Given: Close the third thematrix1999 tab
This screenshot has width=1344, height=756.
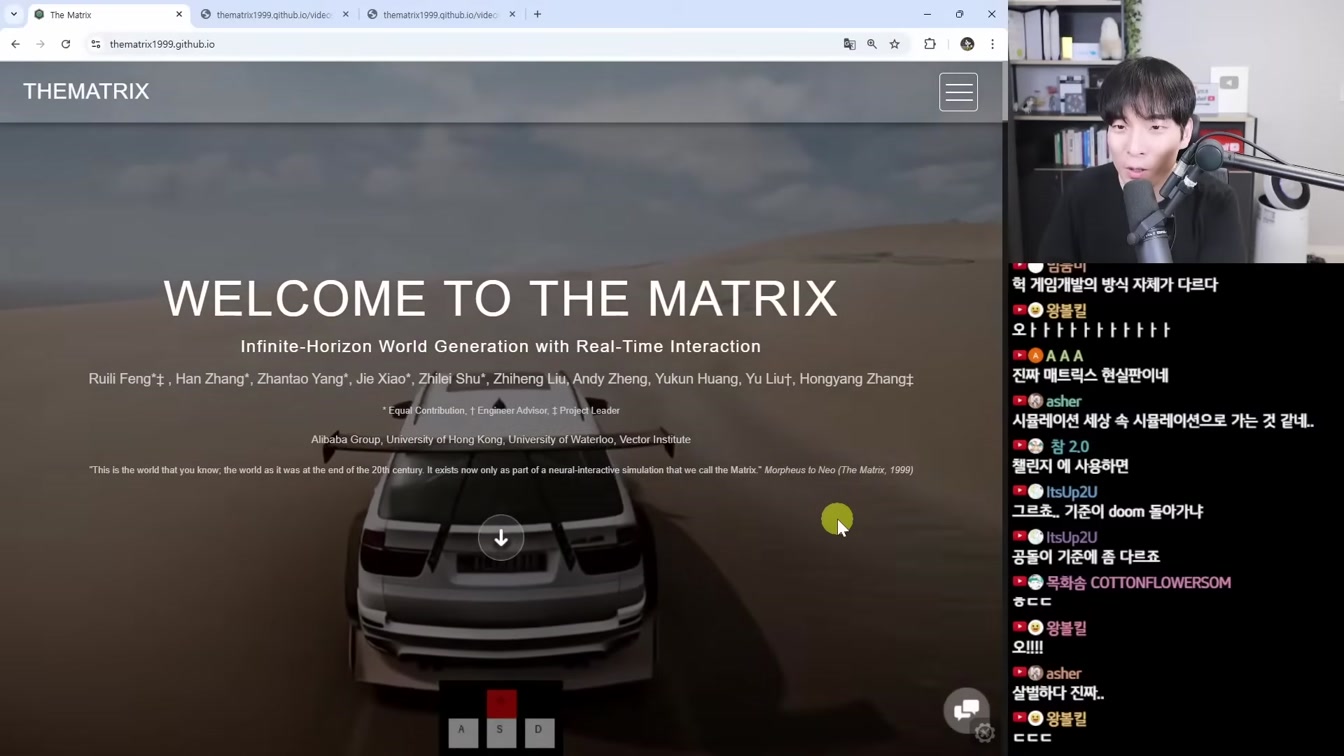Looking at the screenshot, I should click(512, 15).
